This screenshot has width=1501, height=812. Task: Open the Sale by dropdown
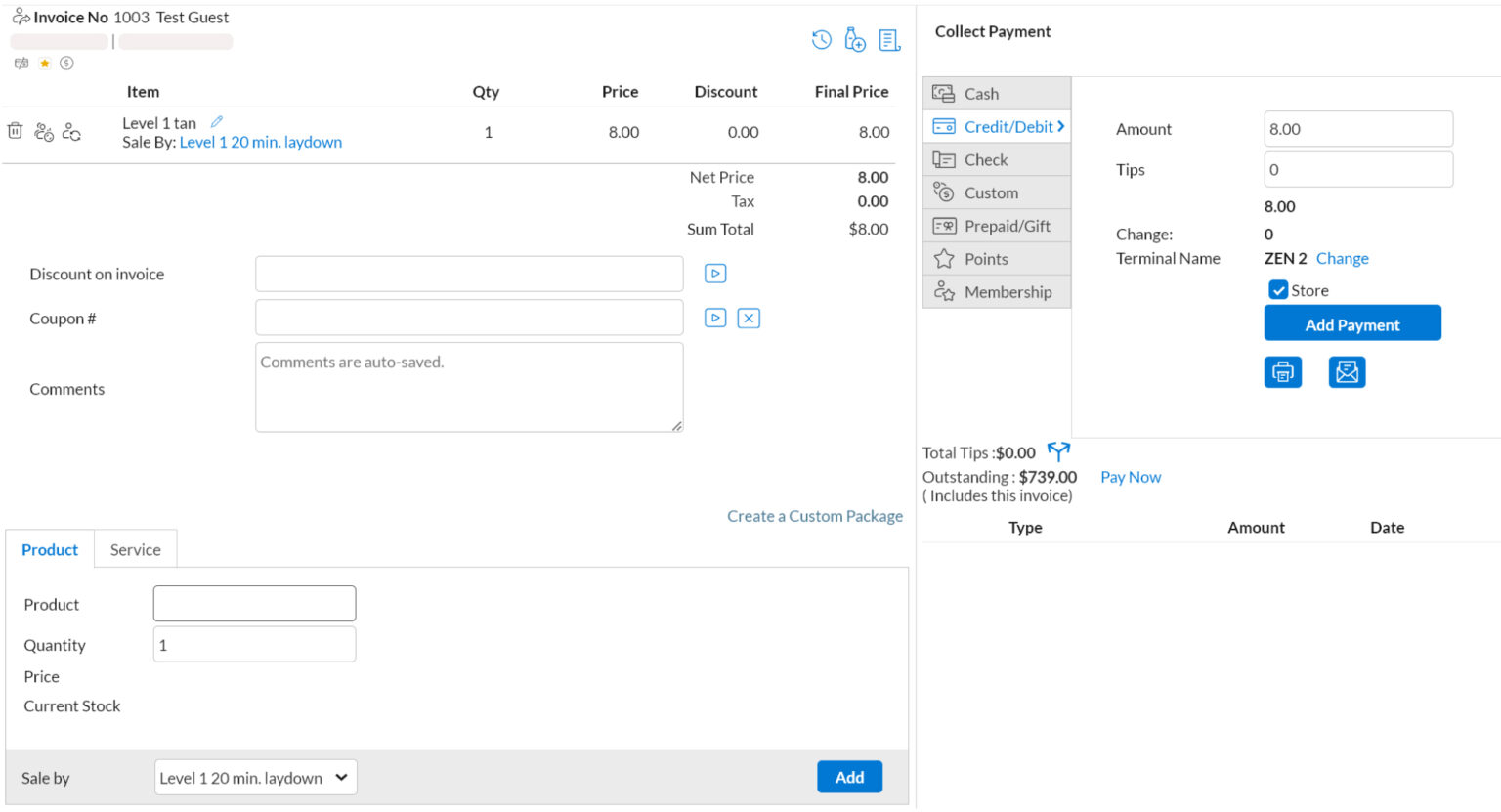[x=254, y=777]
